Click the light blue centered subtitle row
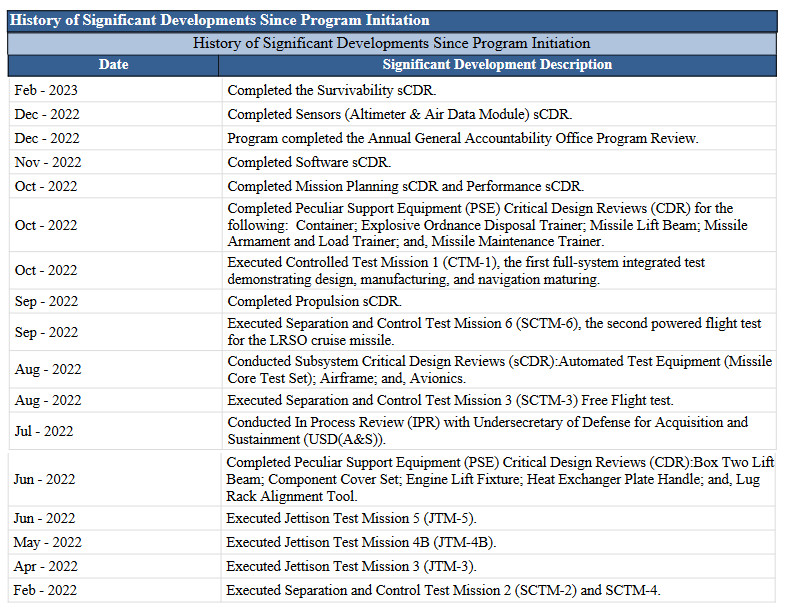The image size is (785, 608). pyautogui.click(x=392, y=44)
